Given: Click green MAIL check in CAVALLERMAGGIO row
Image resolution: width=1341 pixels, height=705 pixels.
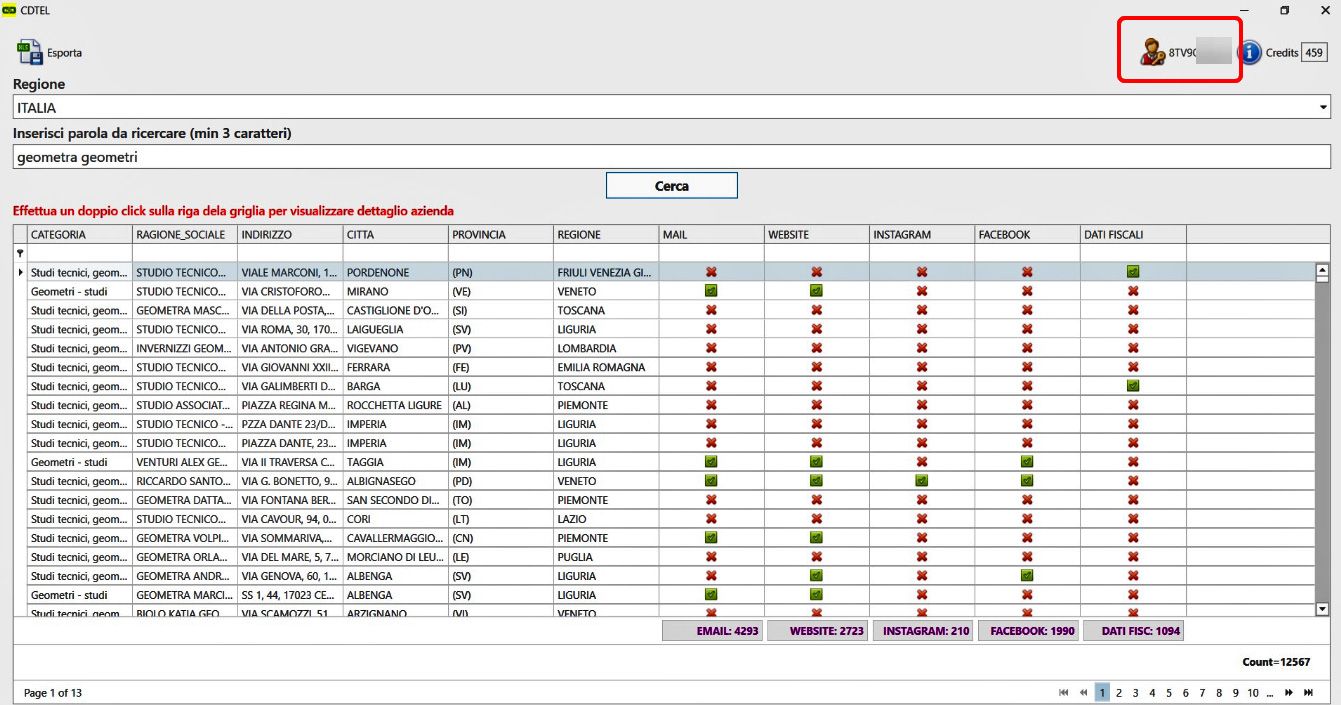Looking at the screenshot, I should [x=711, y=538].
